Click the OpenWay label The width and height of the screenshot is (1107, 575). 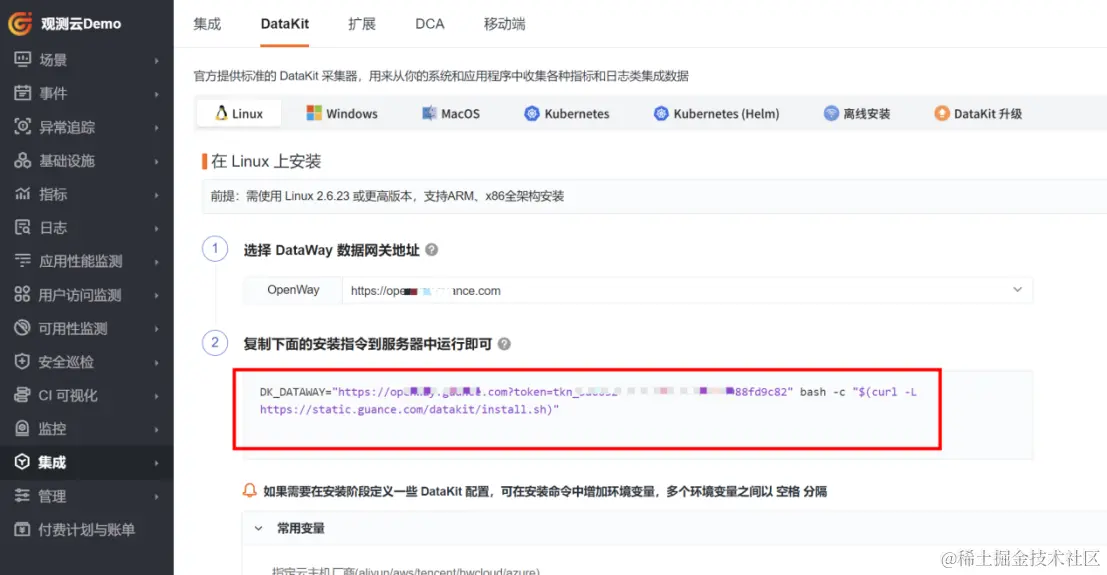[x=293, y=290]
